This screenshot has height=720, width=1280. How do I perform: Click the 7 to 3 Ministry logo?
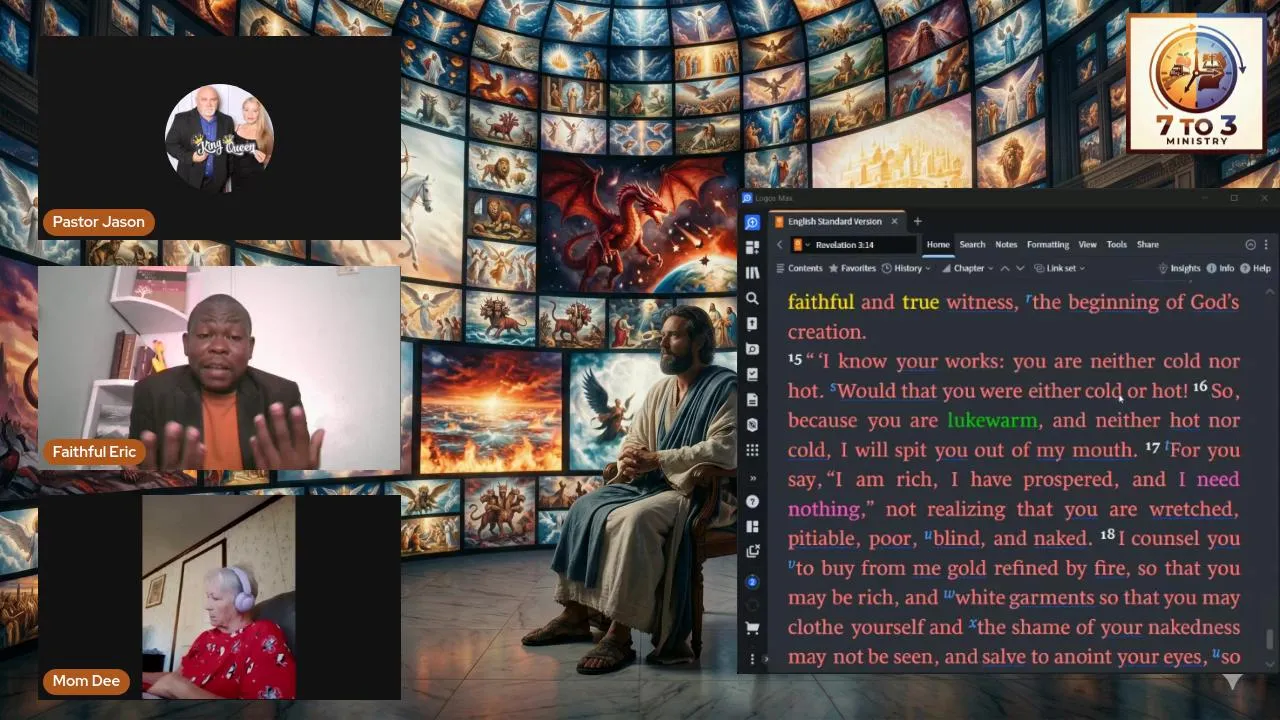(1196, 84)
